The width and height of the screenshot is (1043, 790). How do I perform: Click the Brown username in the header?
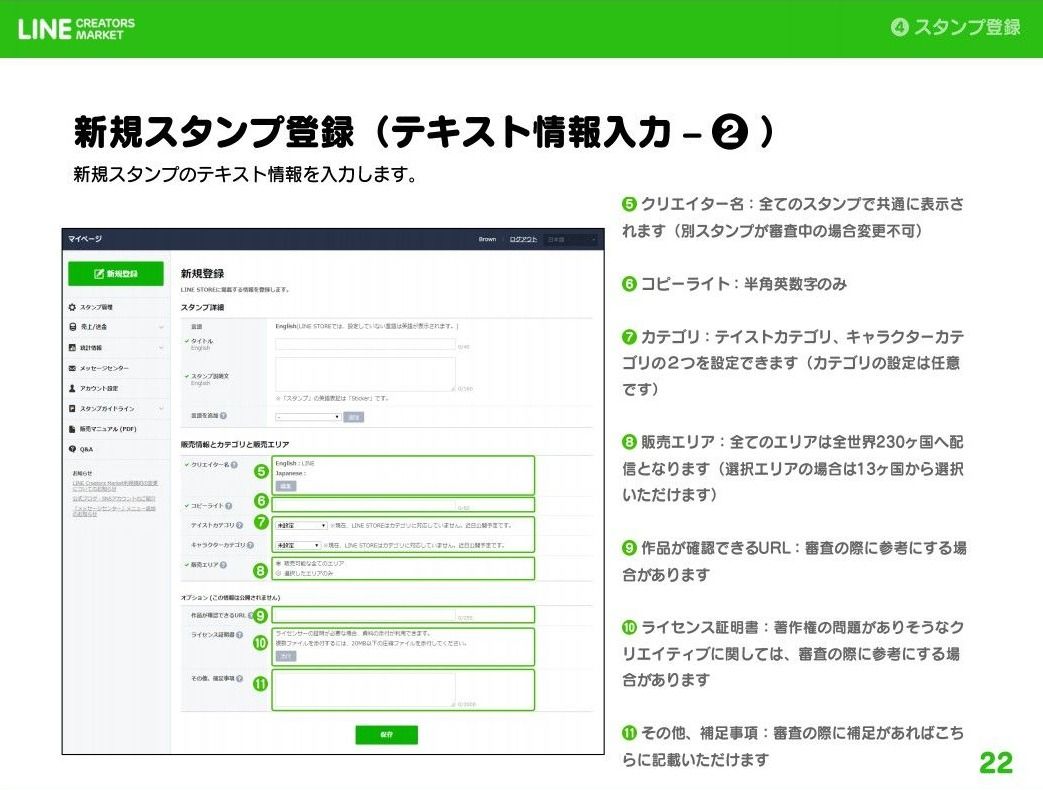pos(488,239)
